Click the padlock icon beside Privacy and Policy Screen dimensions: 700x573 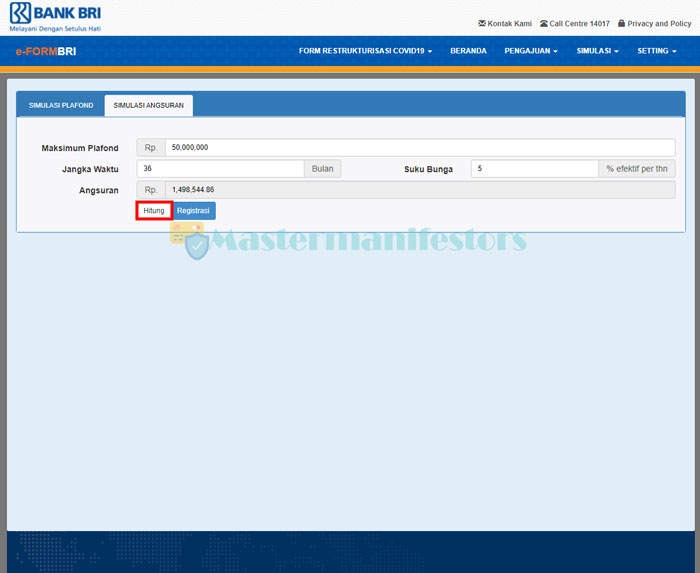tap(621, 23)
